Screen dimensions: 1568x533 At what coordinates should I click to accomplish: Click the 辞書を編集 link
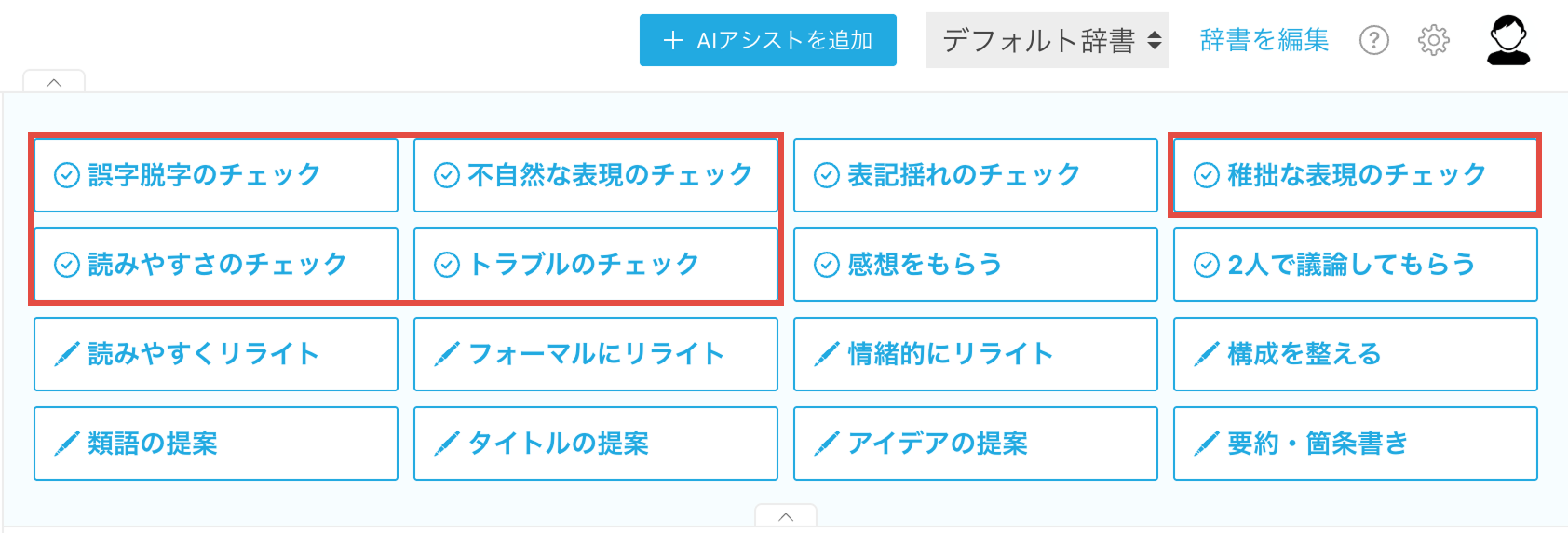(x=1264, y=40)
